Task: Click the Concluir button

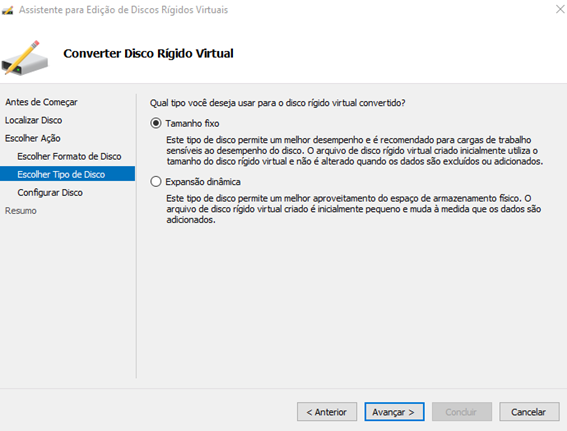Action: click(462, 412)
